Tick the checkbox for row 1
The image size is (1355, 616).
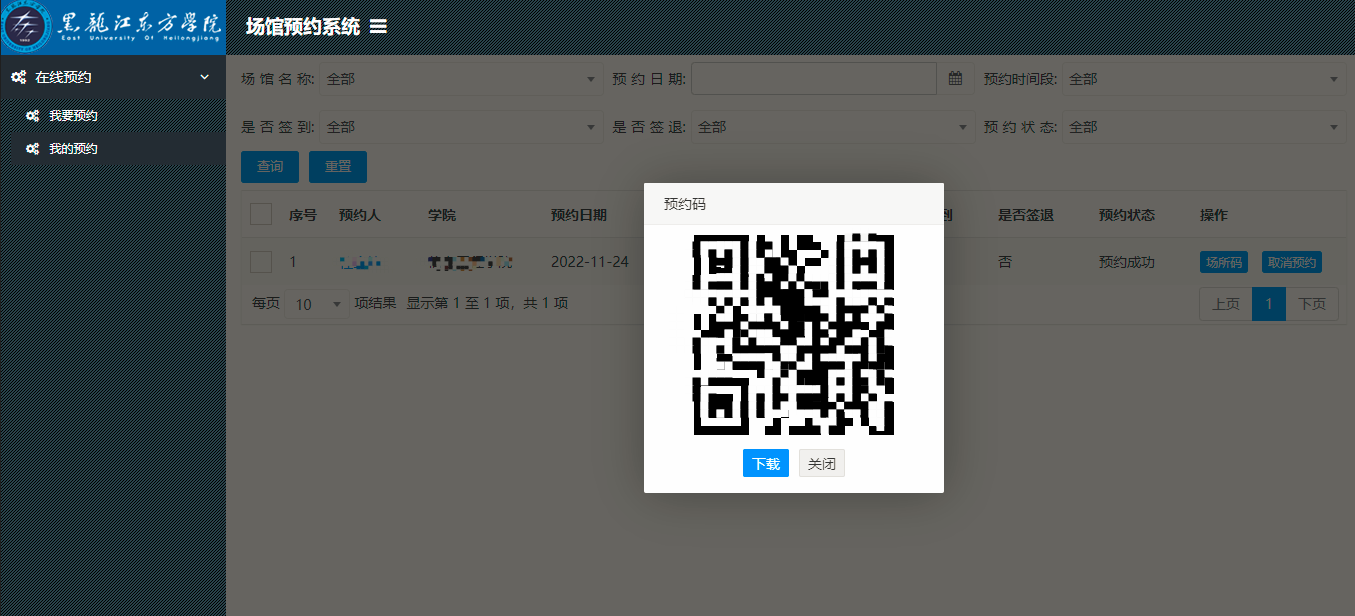(261, 262)
